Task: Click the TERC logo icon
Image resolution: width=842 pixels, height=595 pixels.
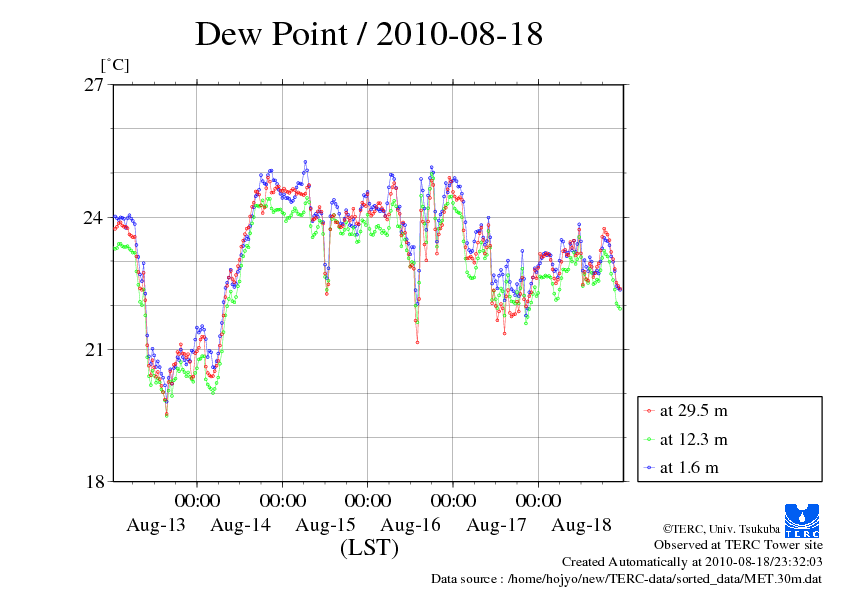Action: (x=802, y=521)
